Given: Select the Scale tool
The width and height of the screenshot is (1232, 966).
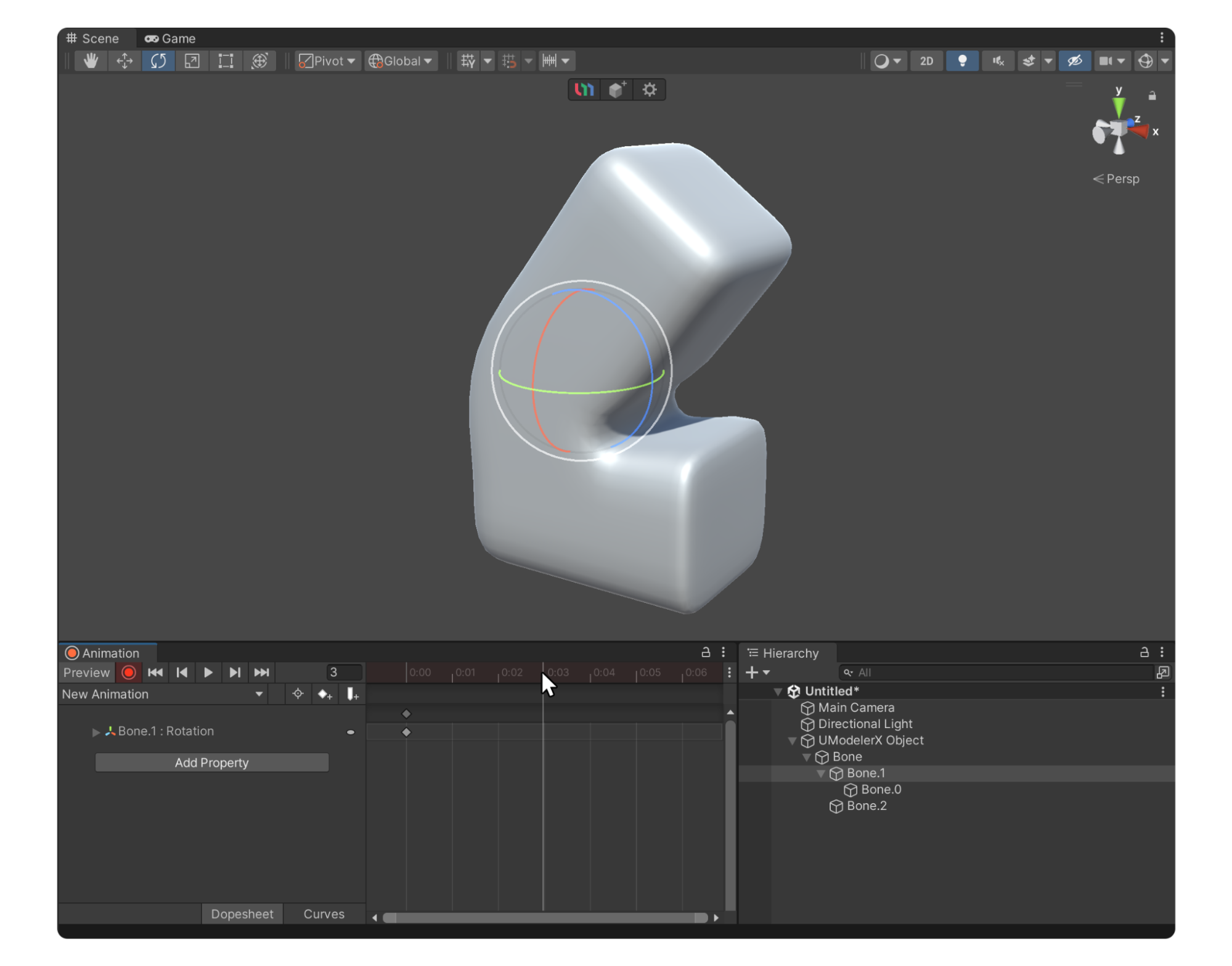Looking at the screenshot, I should pyautogui.click(x=192, y=60).
